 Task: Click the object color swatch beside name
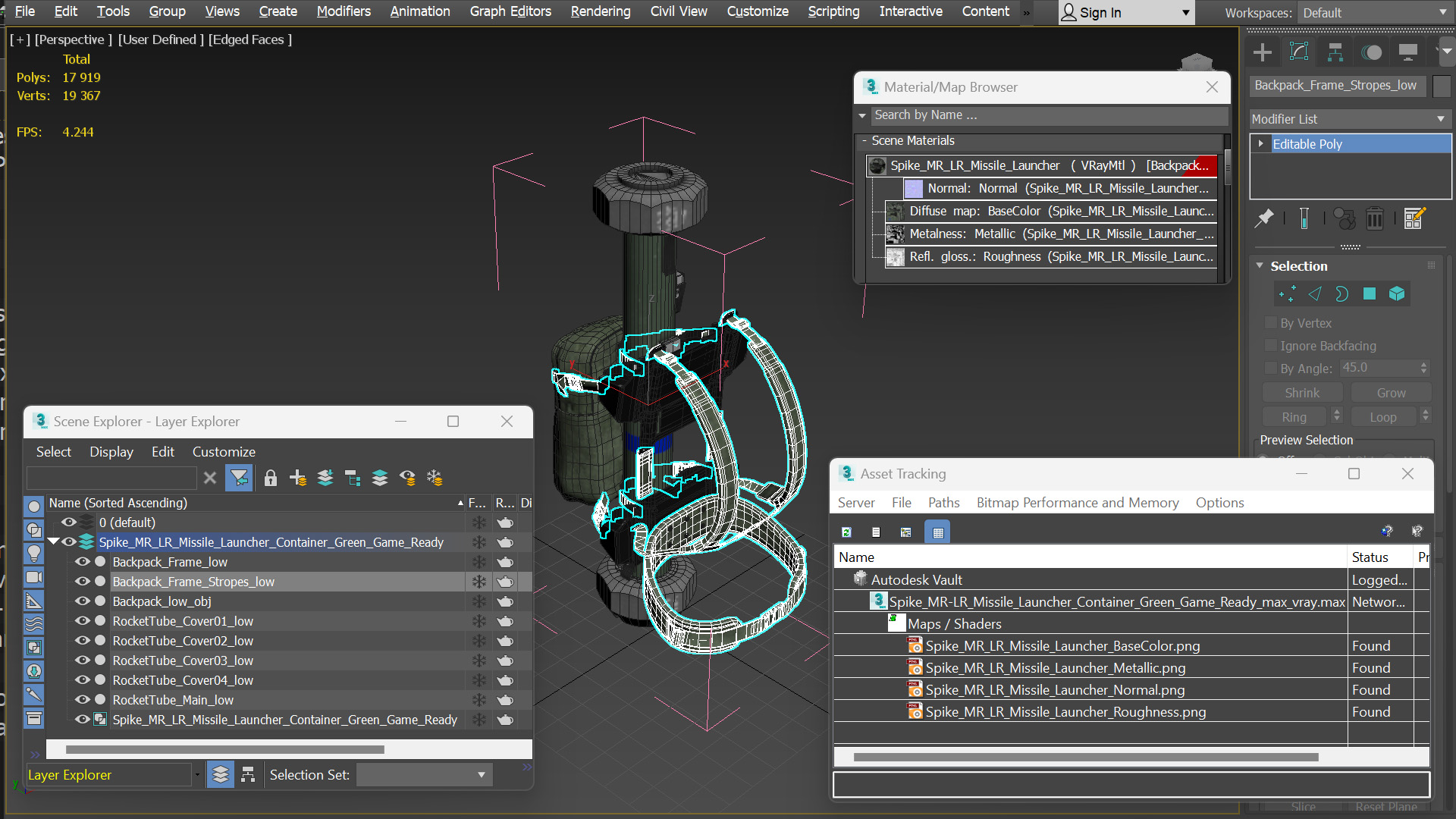[x=1442, y=86]
